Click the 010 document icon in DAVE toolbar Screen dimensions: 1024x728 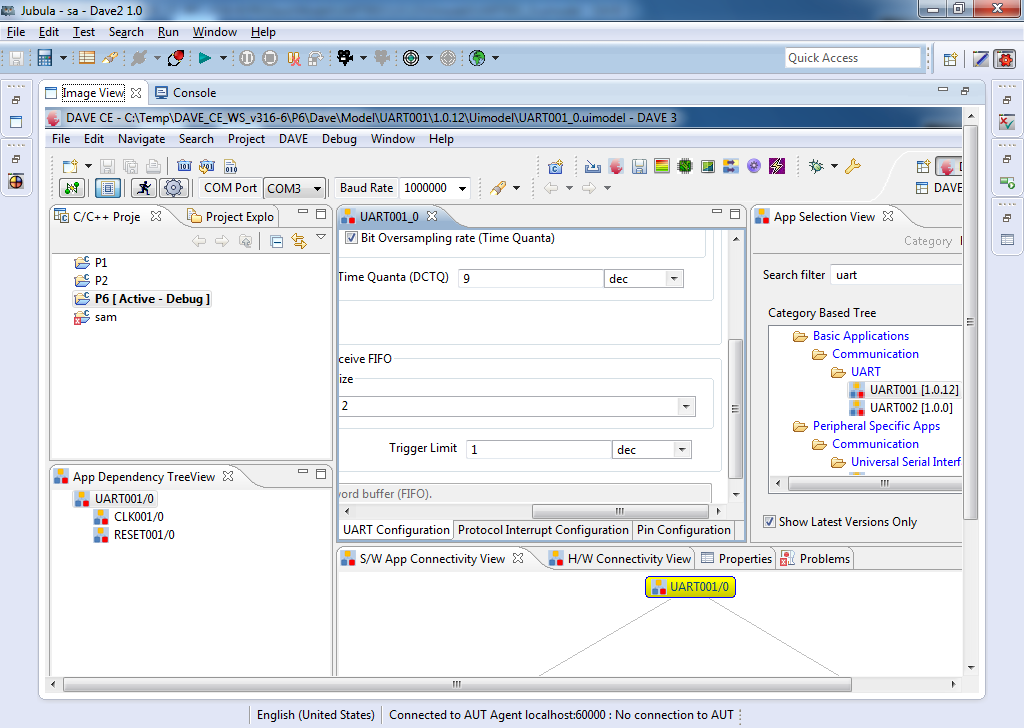point(231,166)
